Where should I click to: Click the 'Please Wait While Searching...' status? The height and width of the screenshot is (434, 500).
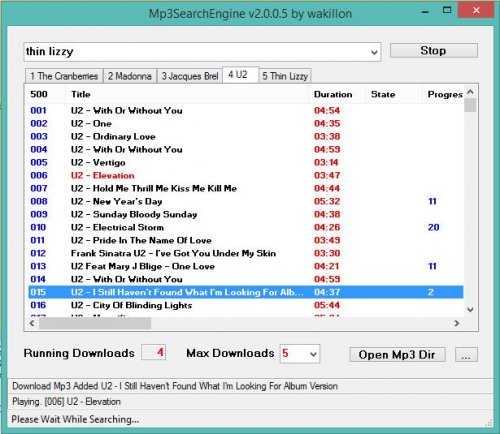[x=75, y=419]
